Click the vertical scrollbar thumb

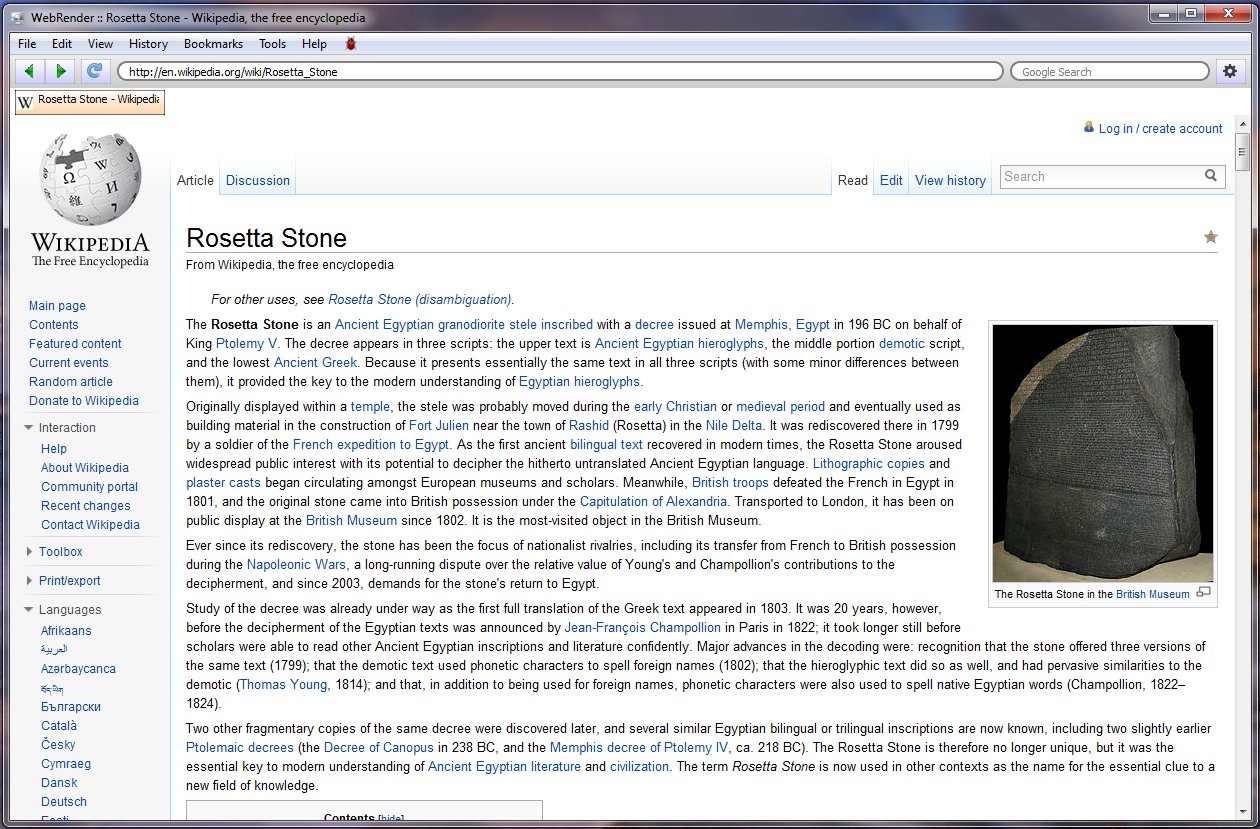1243,152
